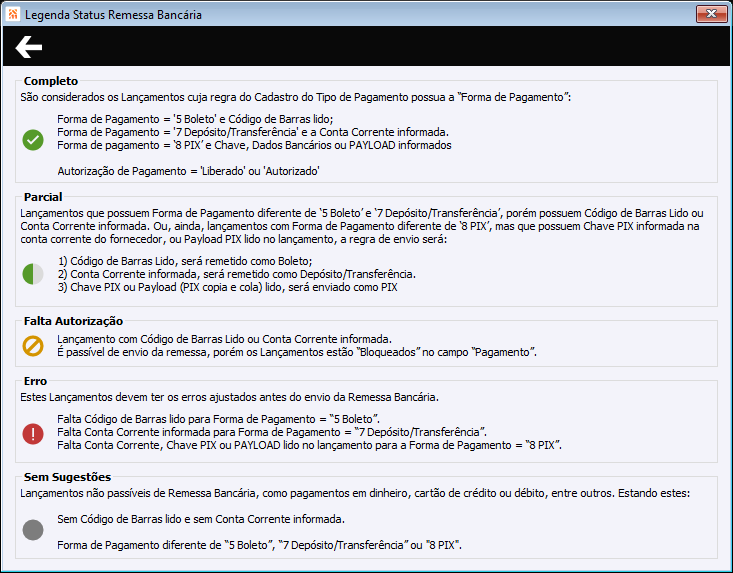Click "Sem Código de Barras lido e sem Conta Corrente" line
This screenshot has width=733, height=573.
click(x=201, y=519)
